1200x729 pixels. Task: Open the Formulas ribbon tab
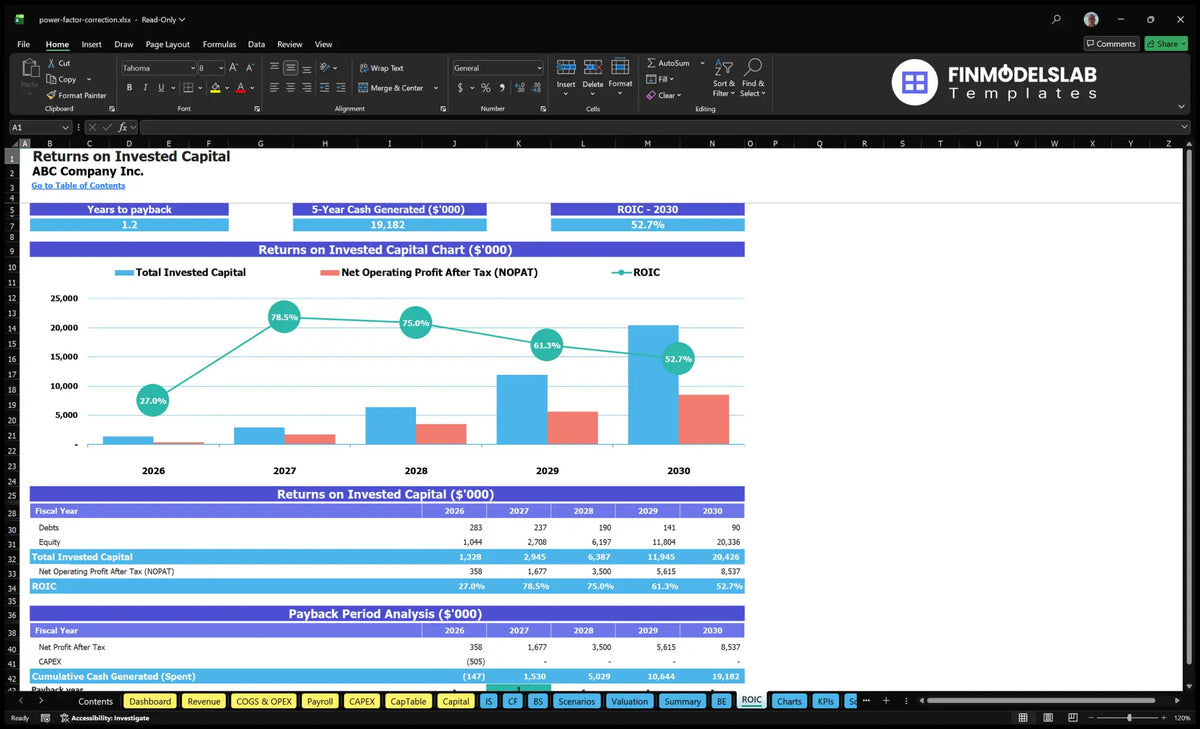(x=219, y=44)
